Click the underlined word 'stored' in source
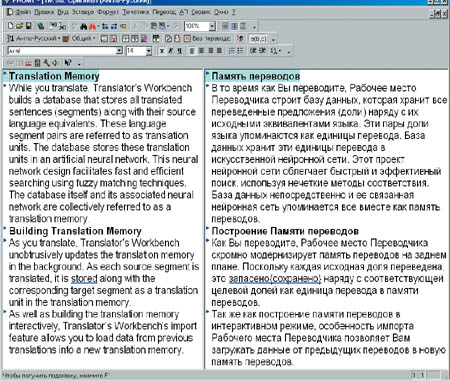This screenshot has height=381, width=450. click(84, 278)
